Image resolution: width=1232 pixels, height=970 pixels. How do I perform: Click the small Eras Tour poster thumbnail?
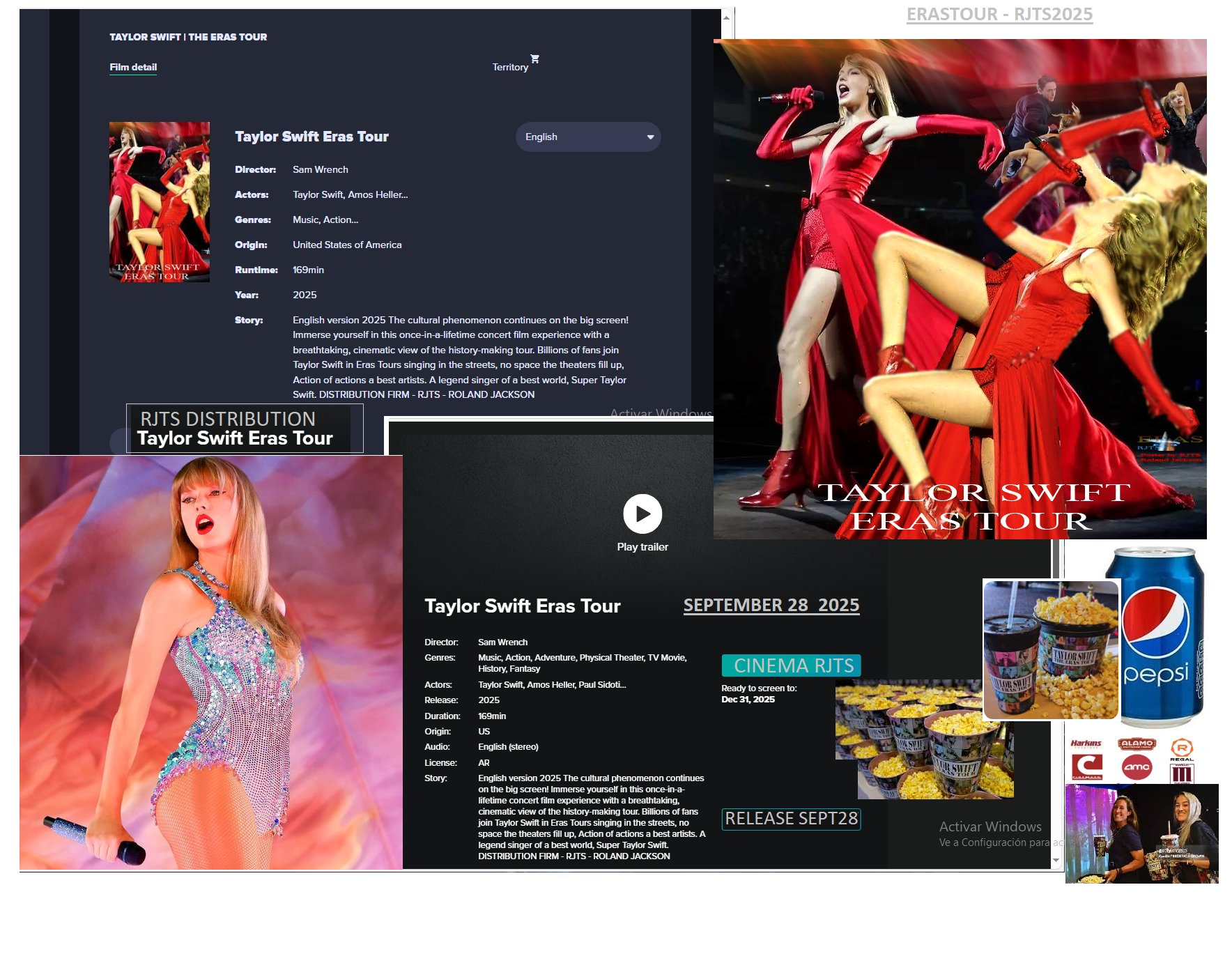coord(160,202)
